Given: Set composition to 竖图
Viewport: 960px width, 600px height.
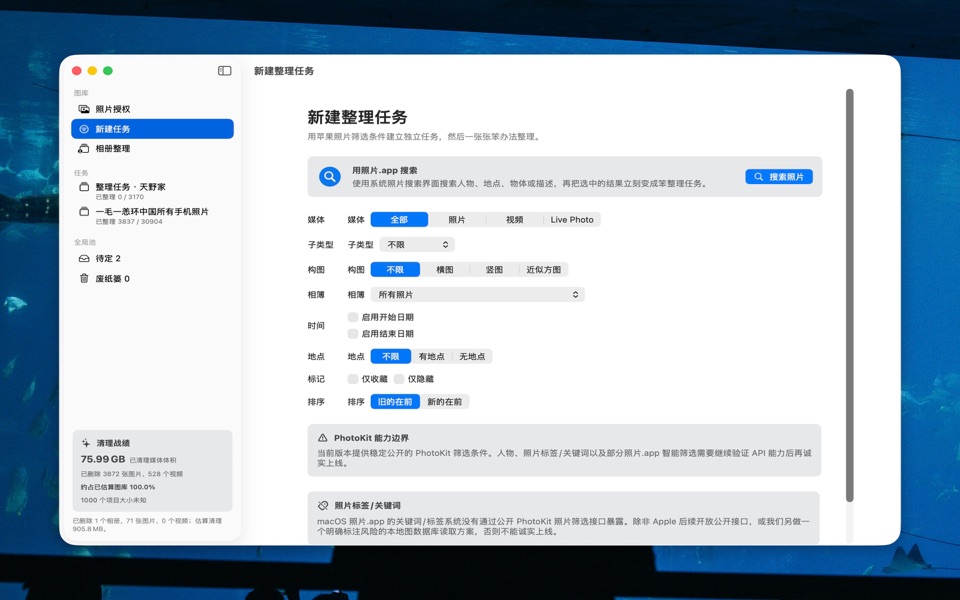Looking at the screenshot, I should pyautogui.click(x=494, y=269).
